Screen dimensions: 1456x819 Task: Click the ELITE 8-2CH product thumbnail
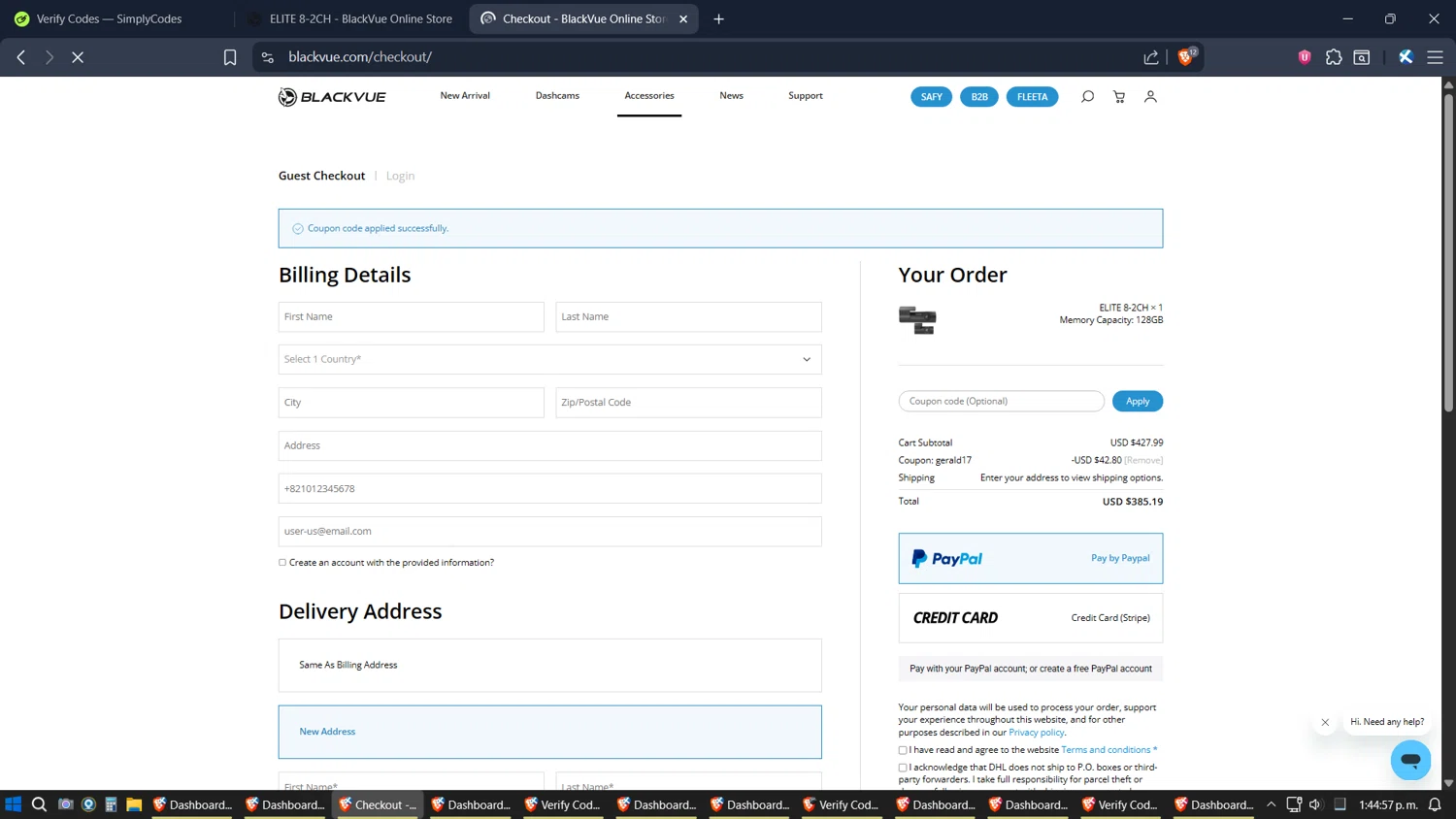pyautogui.click(x=917, y=319)
